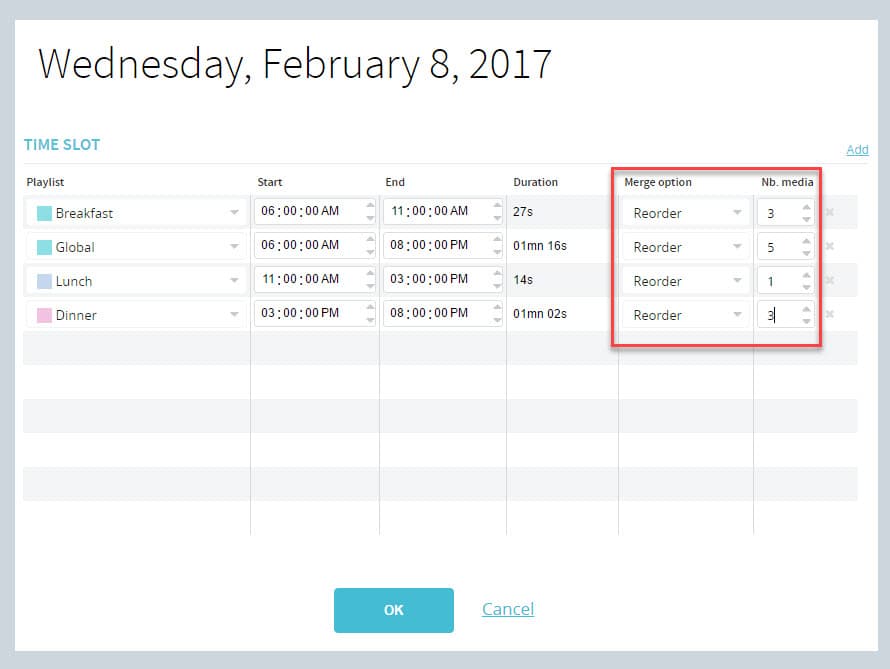Increment Global Nb. media value
Screen dimensions: 890x669
[807, 241]
